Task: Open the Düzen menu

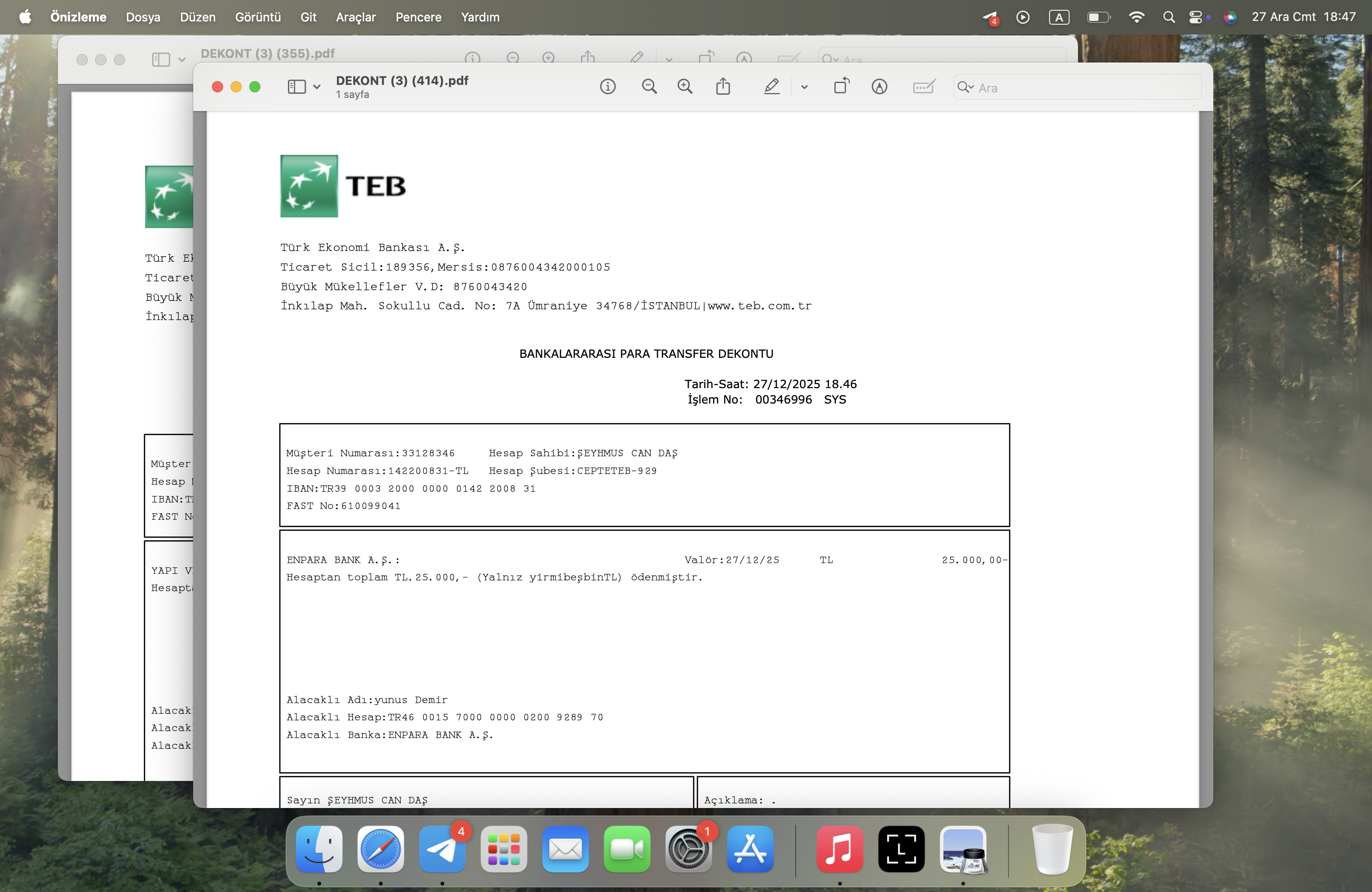Action: (x=198, y=17)
